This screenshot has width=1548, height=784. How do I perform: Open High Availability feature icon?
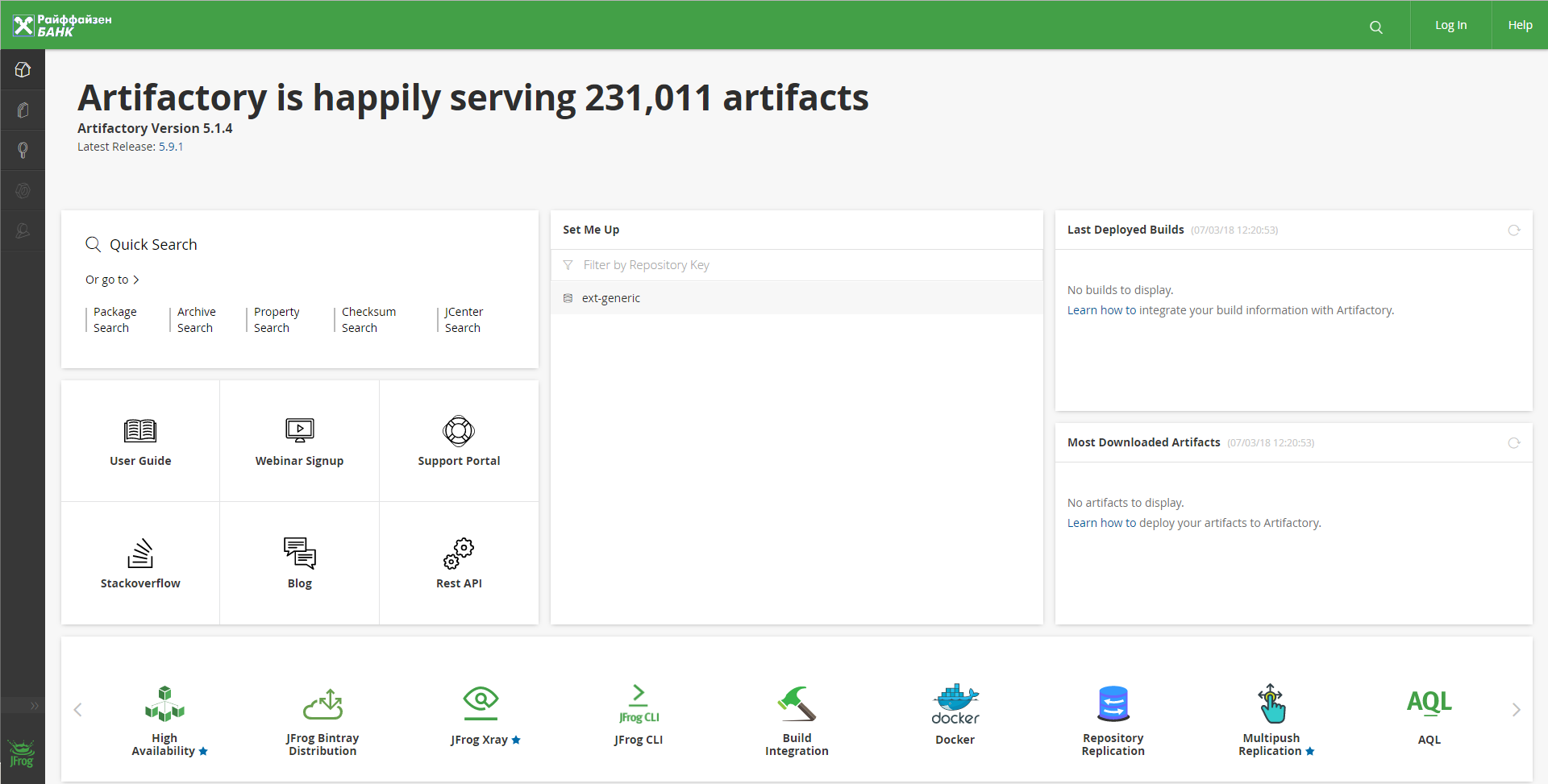[x=164, y=703]
